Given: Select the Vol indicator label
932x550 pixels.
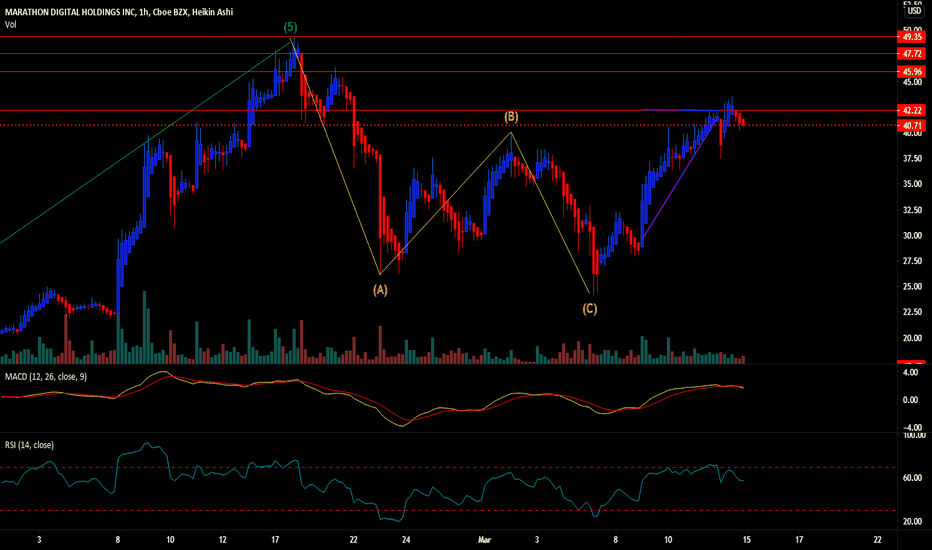Looking at the screenshot, I should click(11, 24).
